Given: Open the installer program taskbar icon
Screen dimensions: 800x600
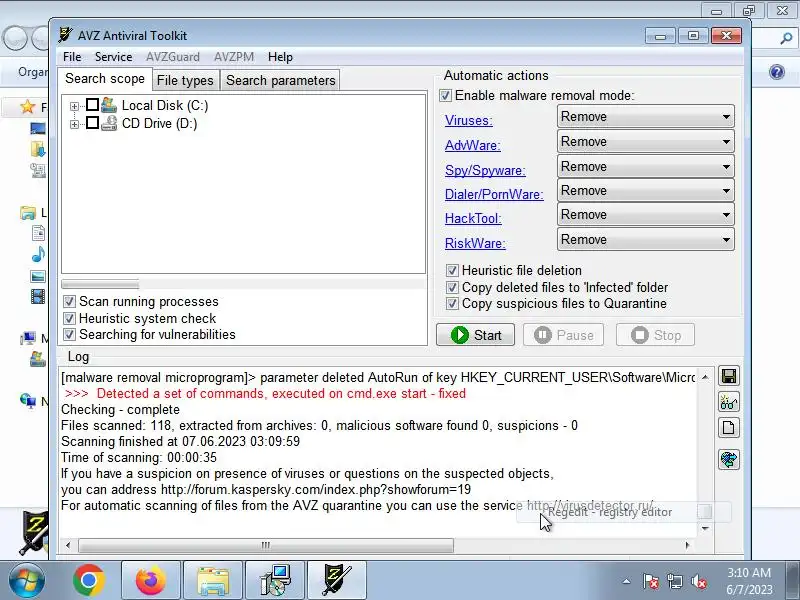Looking at the screenshot, I should click(x=275, y=581).
